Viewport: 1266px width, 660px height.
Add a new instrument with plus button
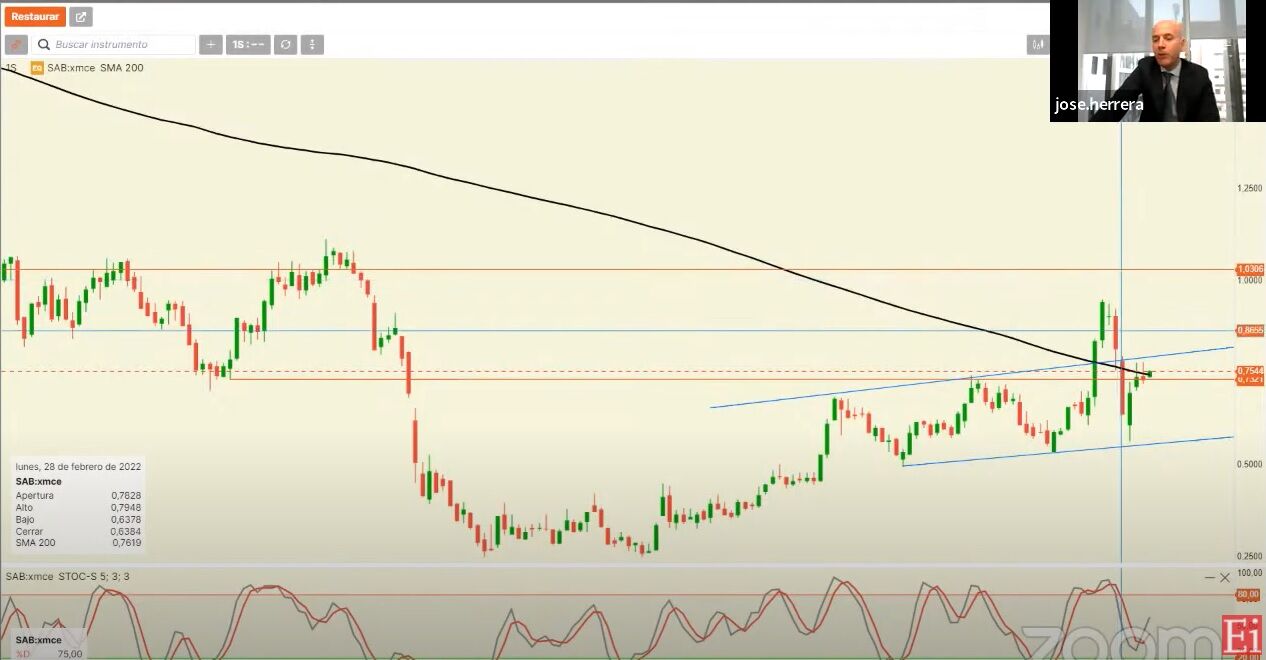[210, 45]
